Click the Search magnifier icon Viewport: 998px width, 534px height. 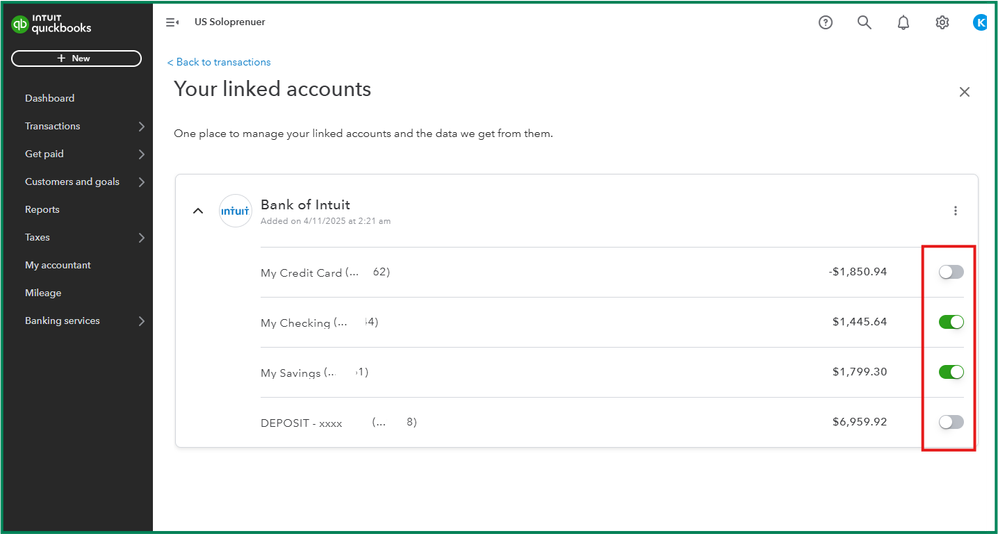coord(864,22)
